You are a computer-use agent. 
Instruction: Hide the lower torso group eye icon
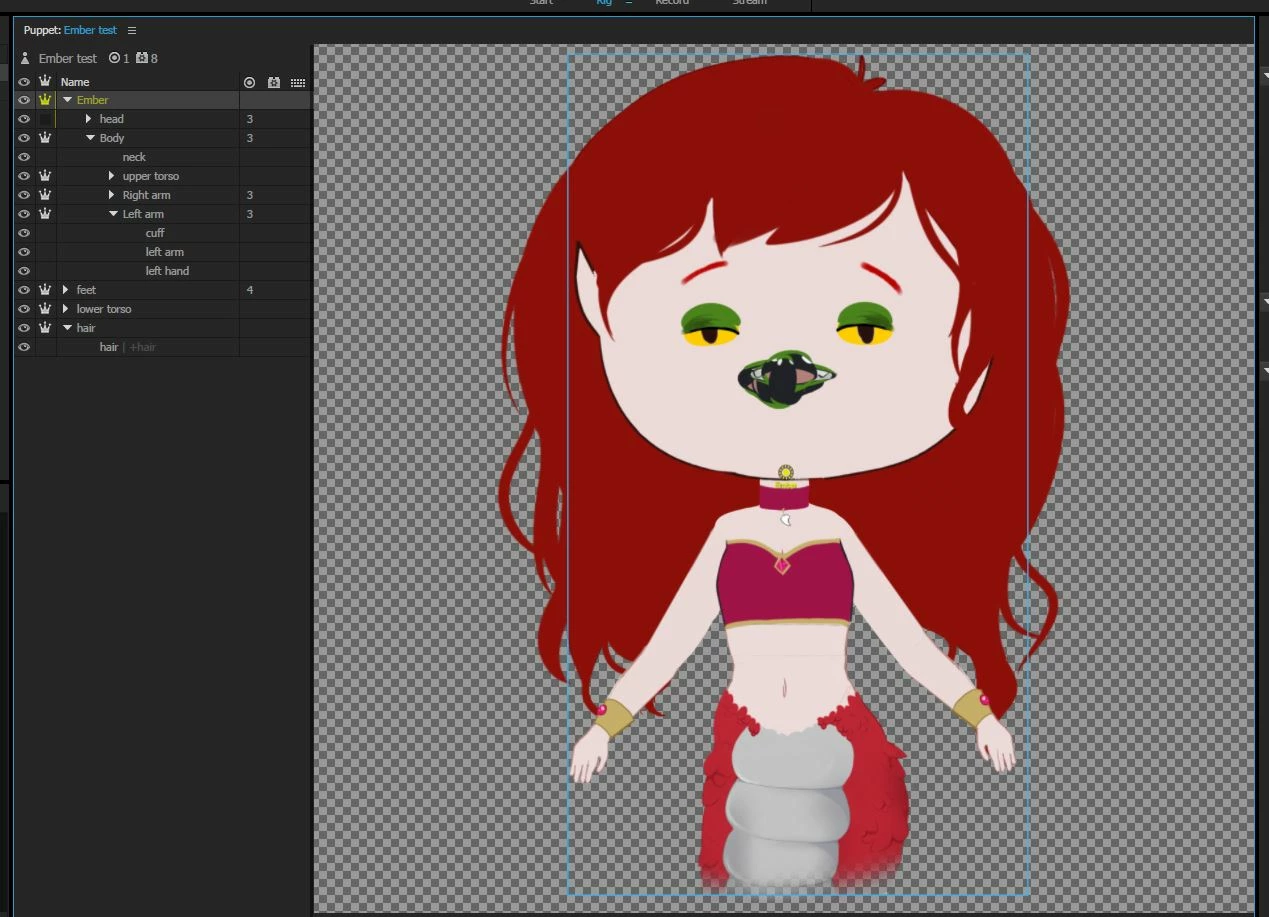click(24, 309)
